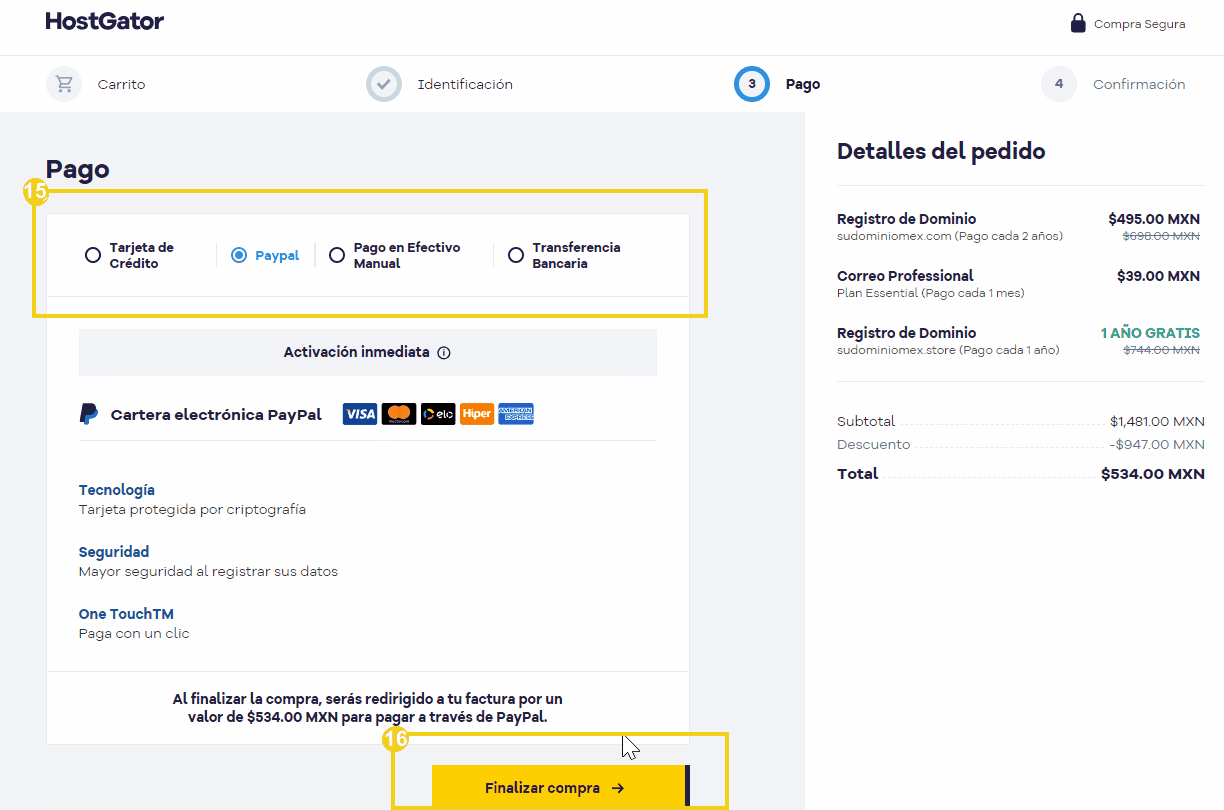The width and height of the screenshot is (1224, 810).
Task: Click the struck-through $698.00 MXN price
Action: (x=1161, y=237)
